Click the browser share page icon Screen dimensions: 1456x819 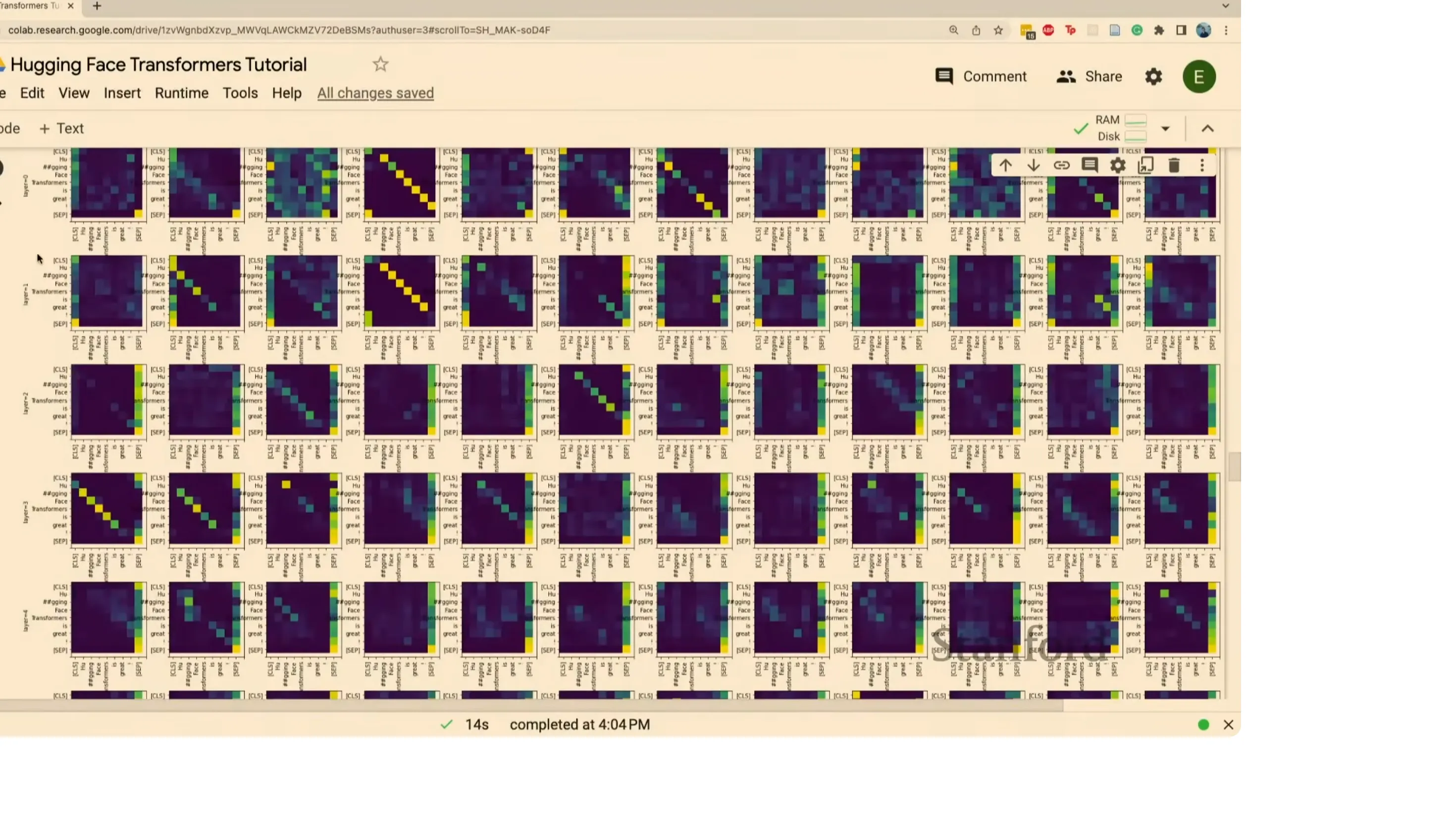[x=976, y=30]
